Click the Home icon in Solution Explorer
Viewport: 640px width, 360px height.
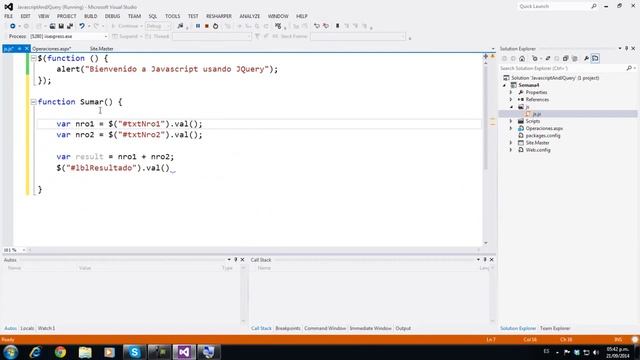[522, 58]
